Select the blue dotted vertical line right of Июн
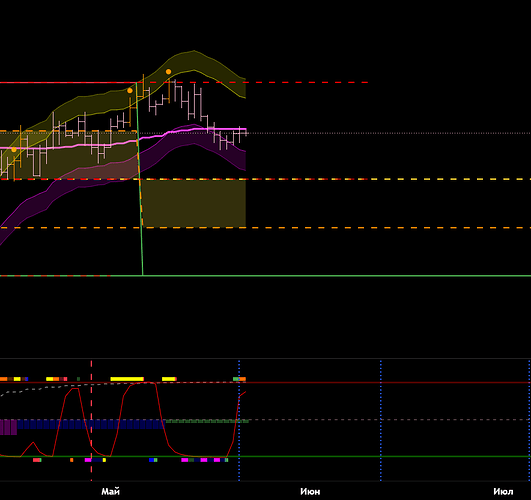This screenshot has height=500, width=531. click(381, 420)
